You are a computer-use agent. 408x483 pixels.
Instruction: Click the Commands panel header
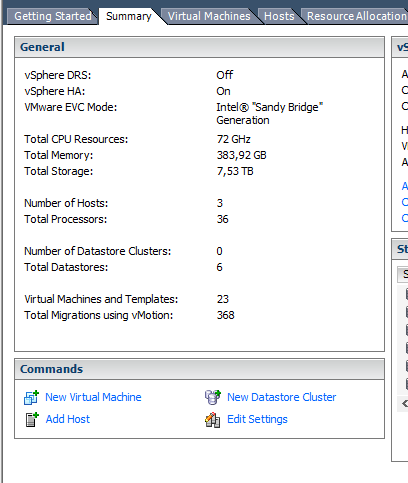(x=199, y=369)
